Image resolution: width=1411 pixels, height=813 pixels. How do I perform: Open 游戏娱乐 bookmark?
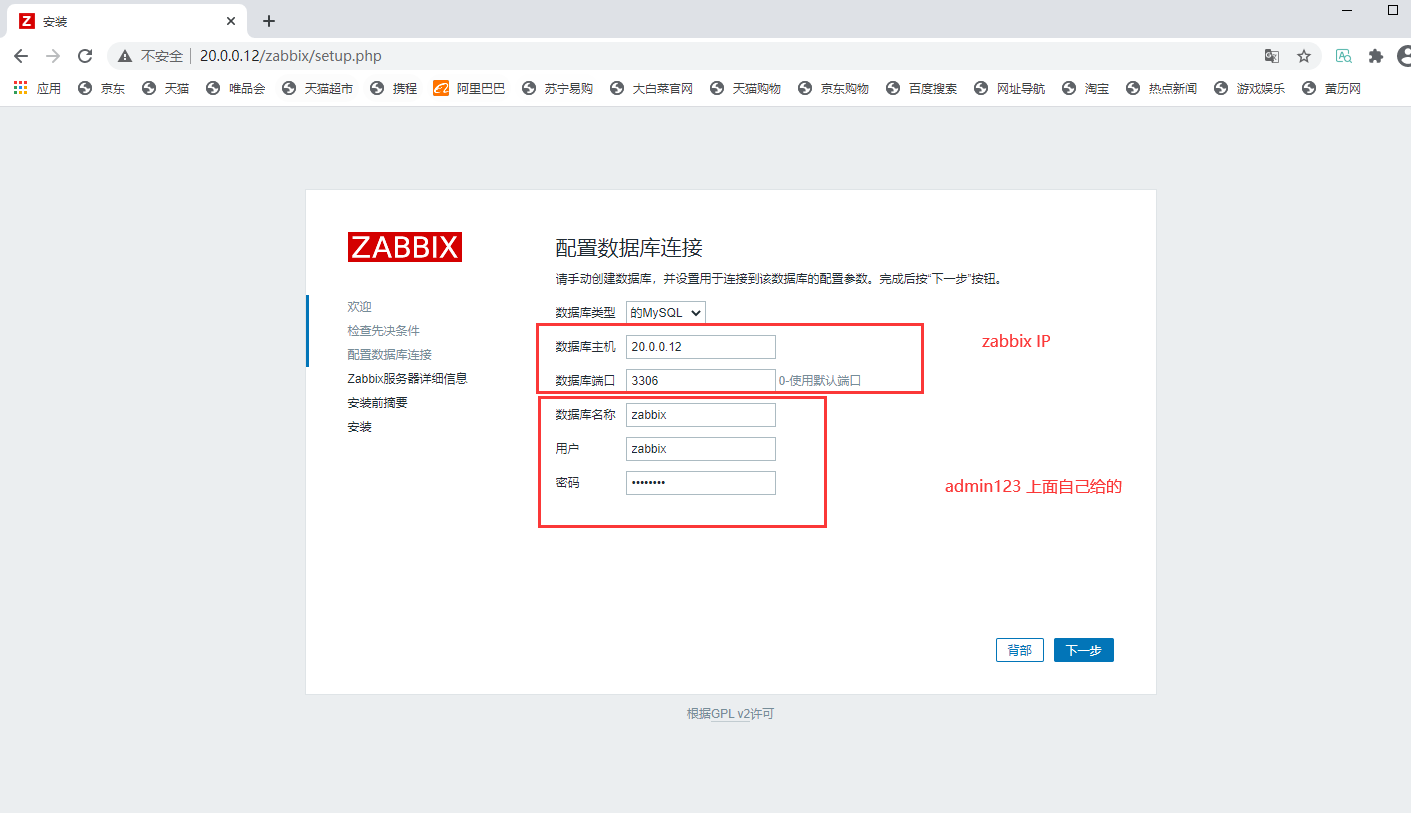pyautogui.click(x=1249, y=88)
